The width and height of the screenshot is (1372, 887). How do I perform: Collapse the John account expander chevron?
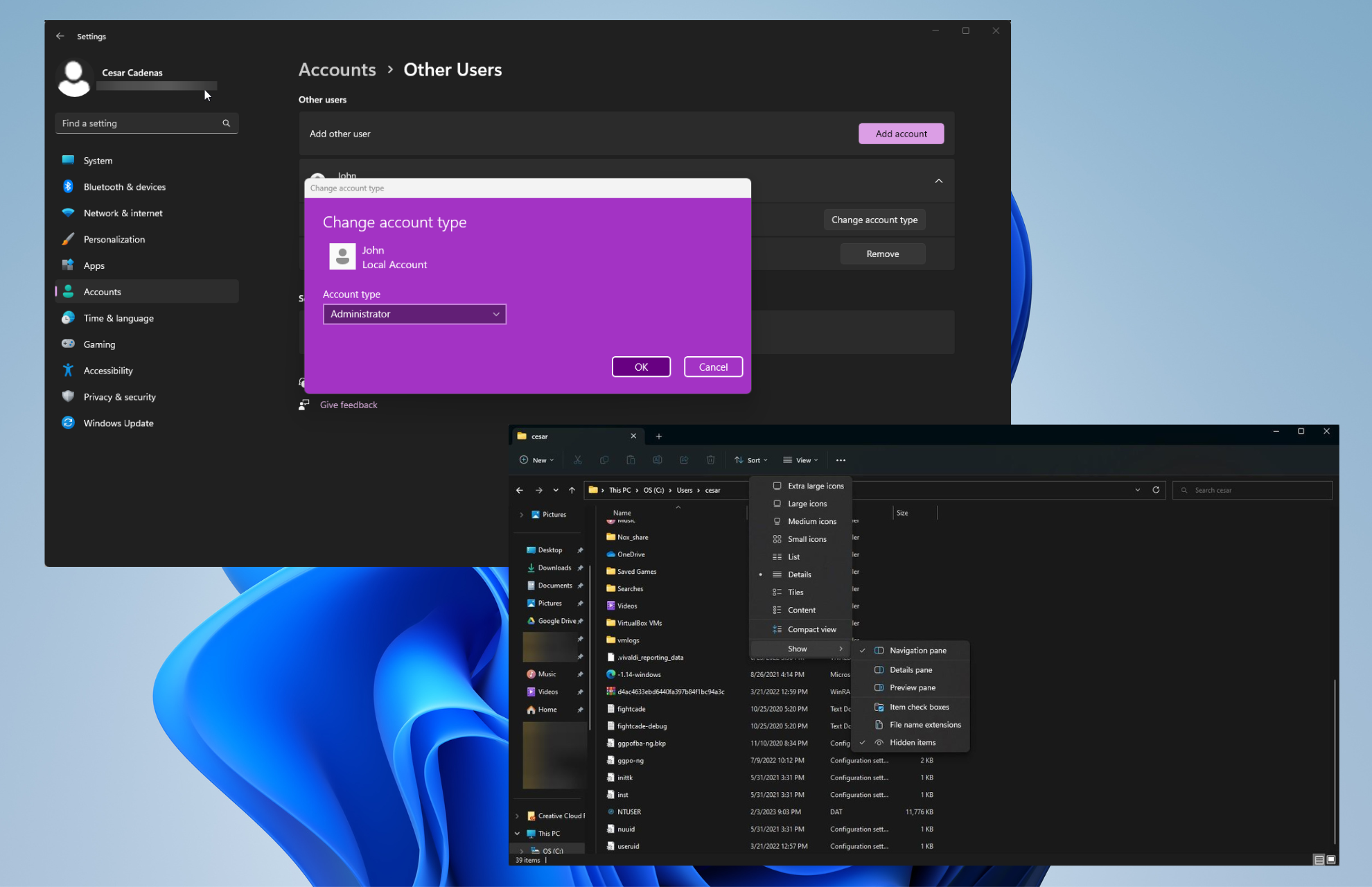(939, 182)
